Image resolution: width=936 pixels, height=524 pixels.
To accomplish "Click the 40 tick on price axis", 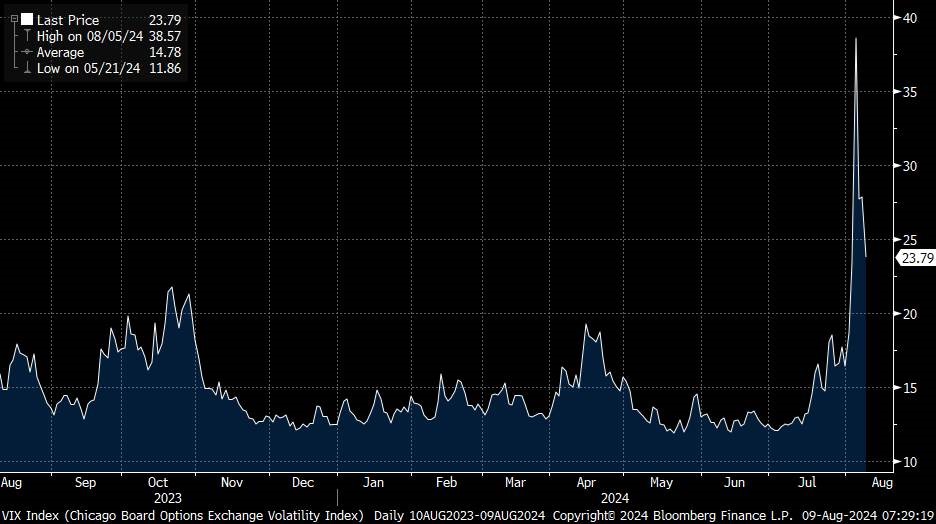I will click(x=910, y=17).
